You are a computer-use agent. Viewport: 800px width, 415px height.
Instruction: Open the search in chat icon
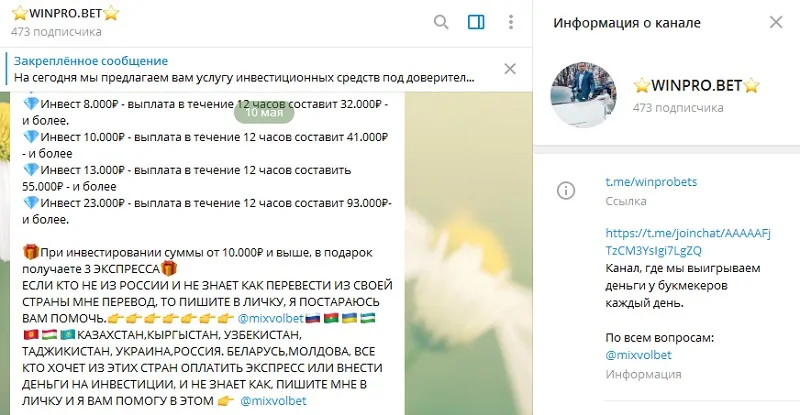click(441, 22)
